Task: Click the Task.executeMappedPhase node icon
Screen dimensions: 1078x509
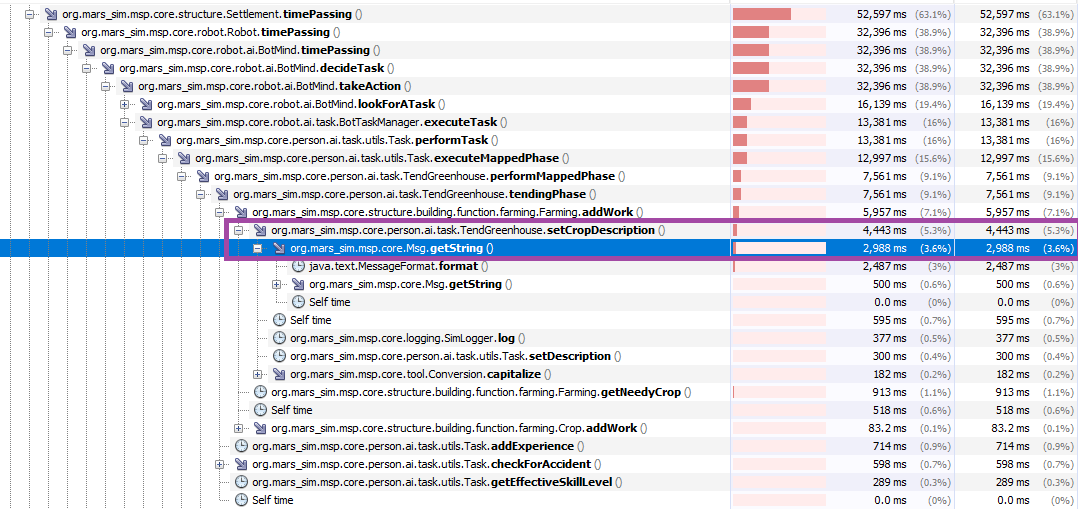Action: [x=184, y=158]
